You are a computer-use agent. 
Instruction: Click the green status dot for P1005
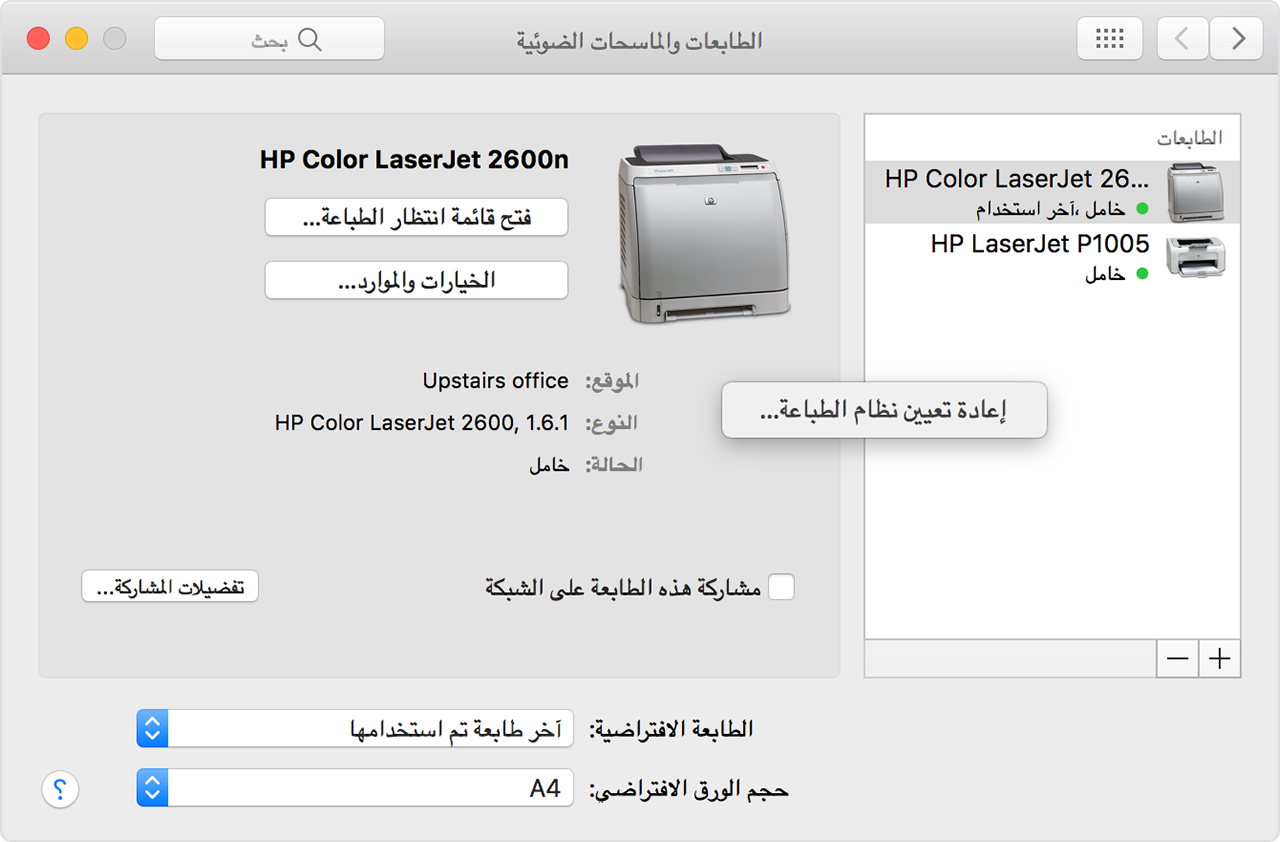1140,274
